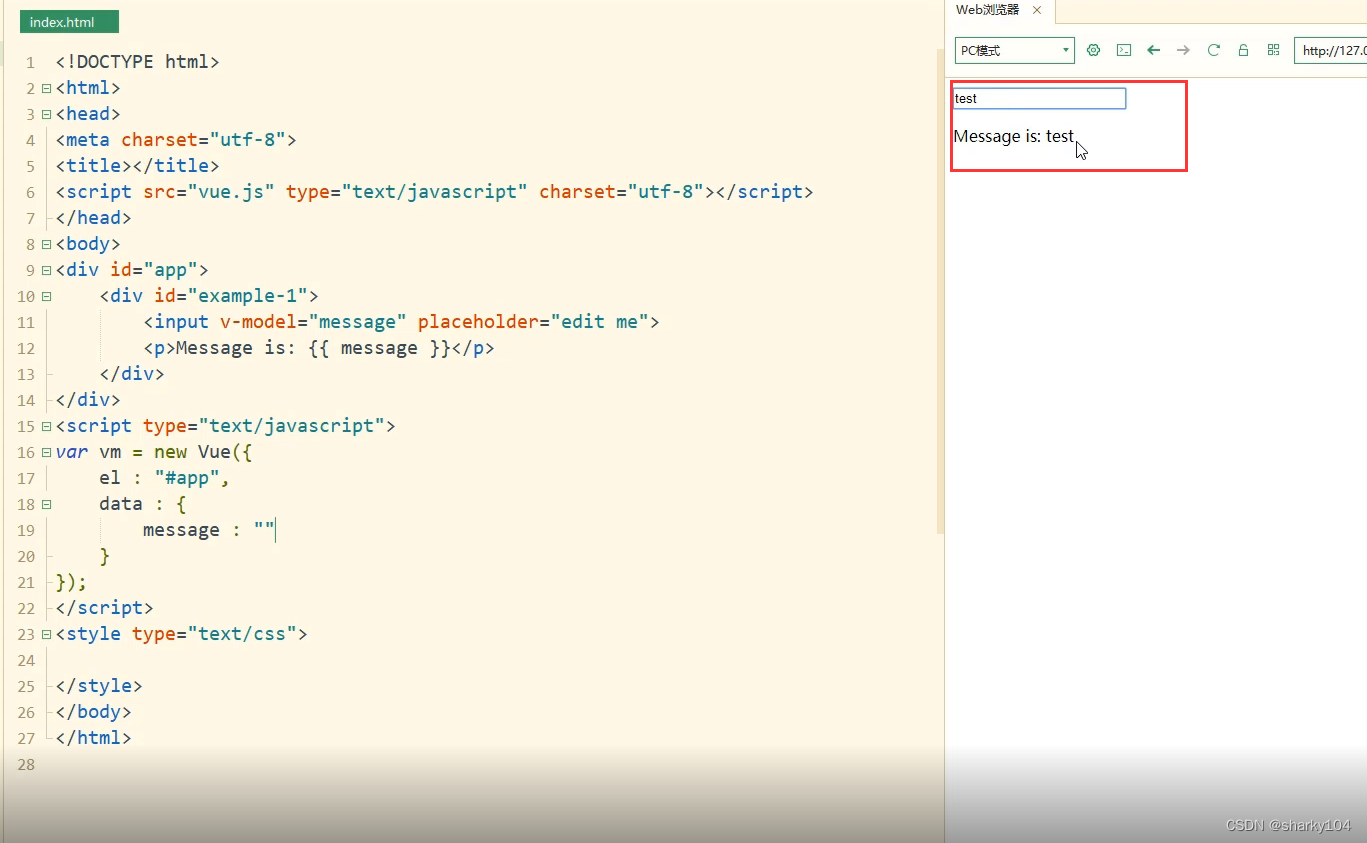Click the v-model="message" attribute

(314, 322)
